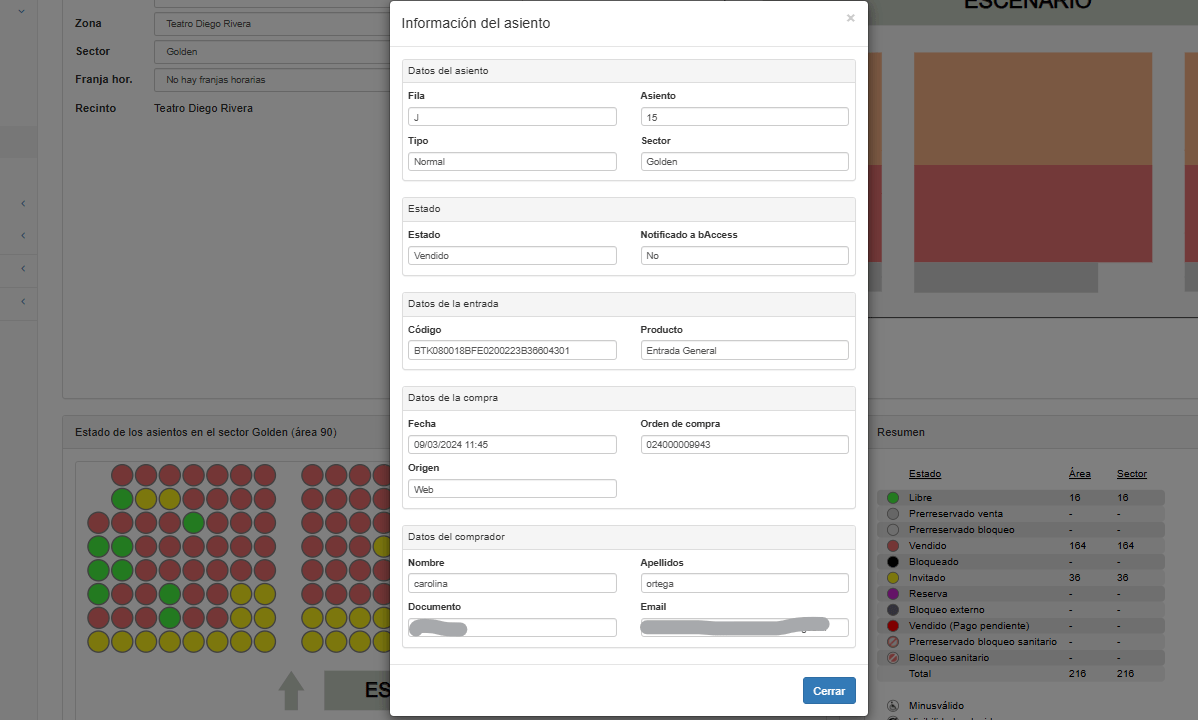1198x720 pixels.
Task: Click the Invitado yellow legend circle
Action: pos(892,578)
